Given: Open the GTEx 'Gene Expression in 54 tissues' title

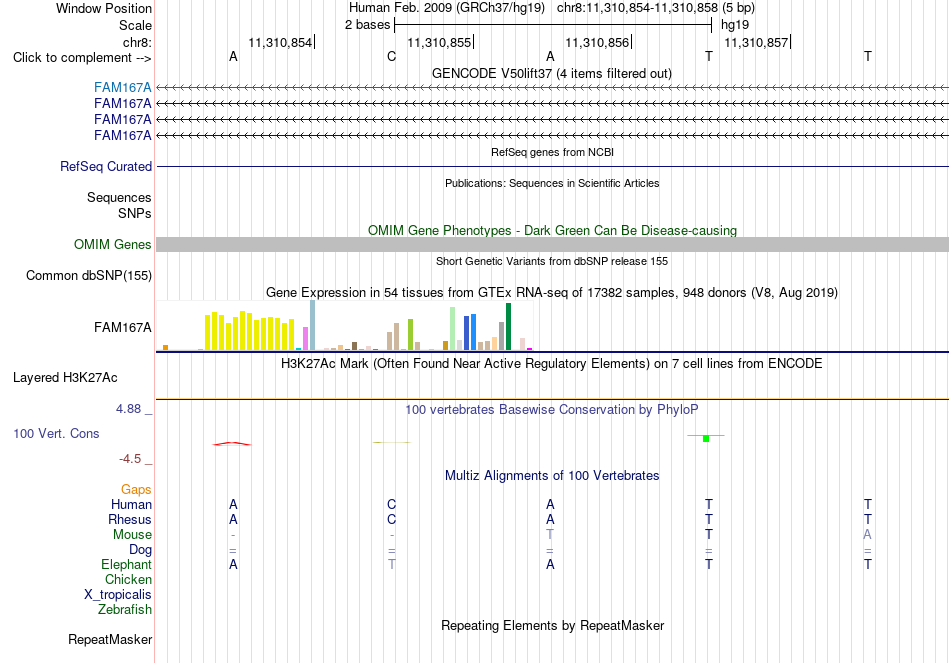Looking at the screenshot, I should tap(552, 293).
